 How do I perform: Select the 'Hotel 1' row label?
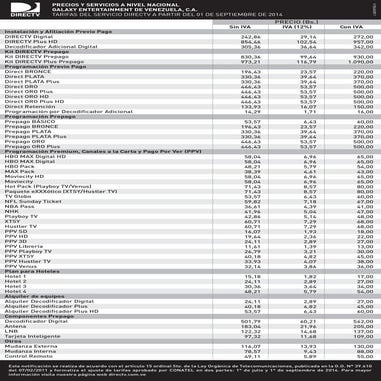click(x=15, y=277)
